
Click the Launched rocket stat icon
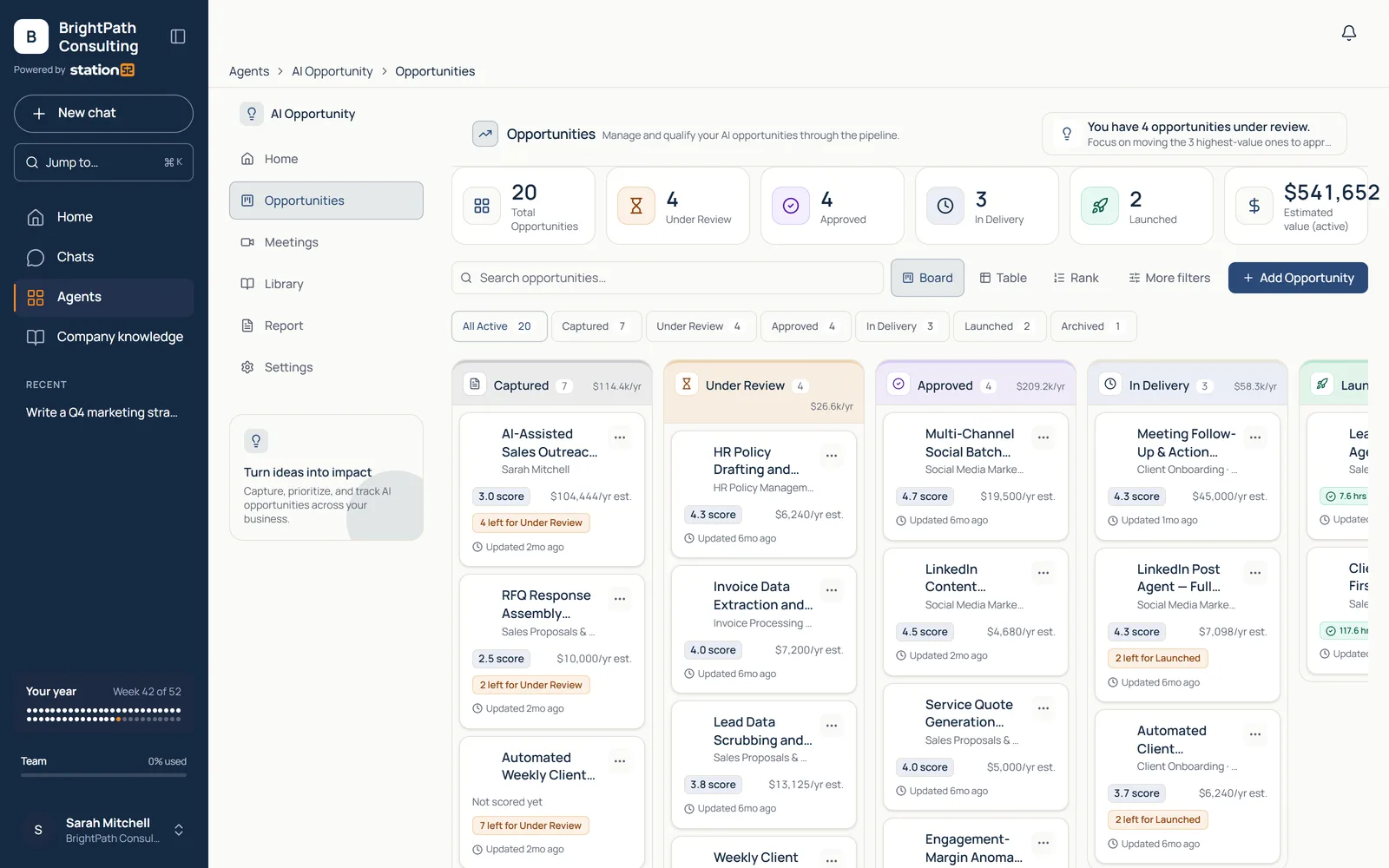pos(1100,206)
